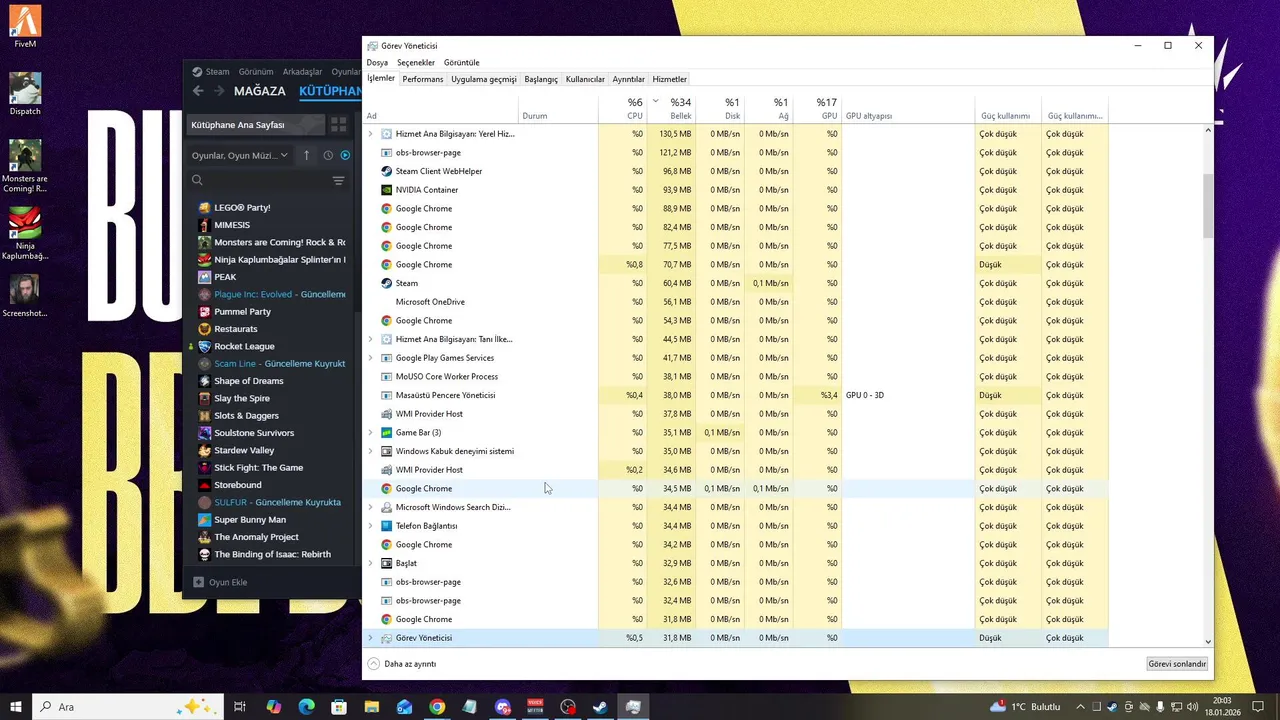Viewport: 1280px width, 720px height.
Task: Switch to the Performans tab
Action: 423,79
